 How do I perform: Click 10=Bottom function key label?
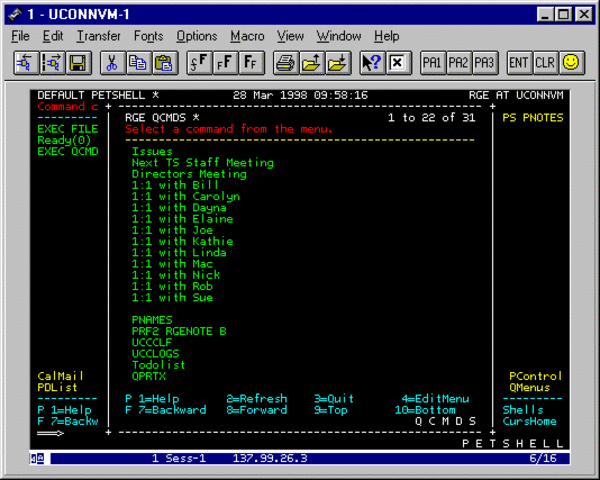(x=425, y=410)
